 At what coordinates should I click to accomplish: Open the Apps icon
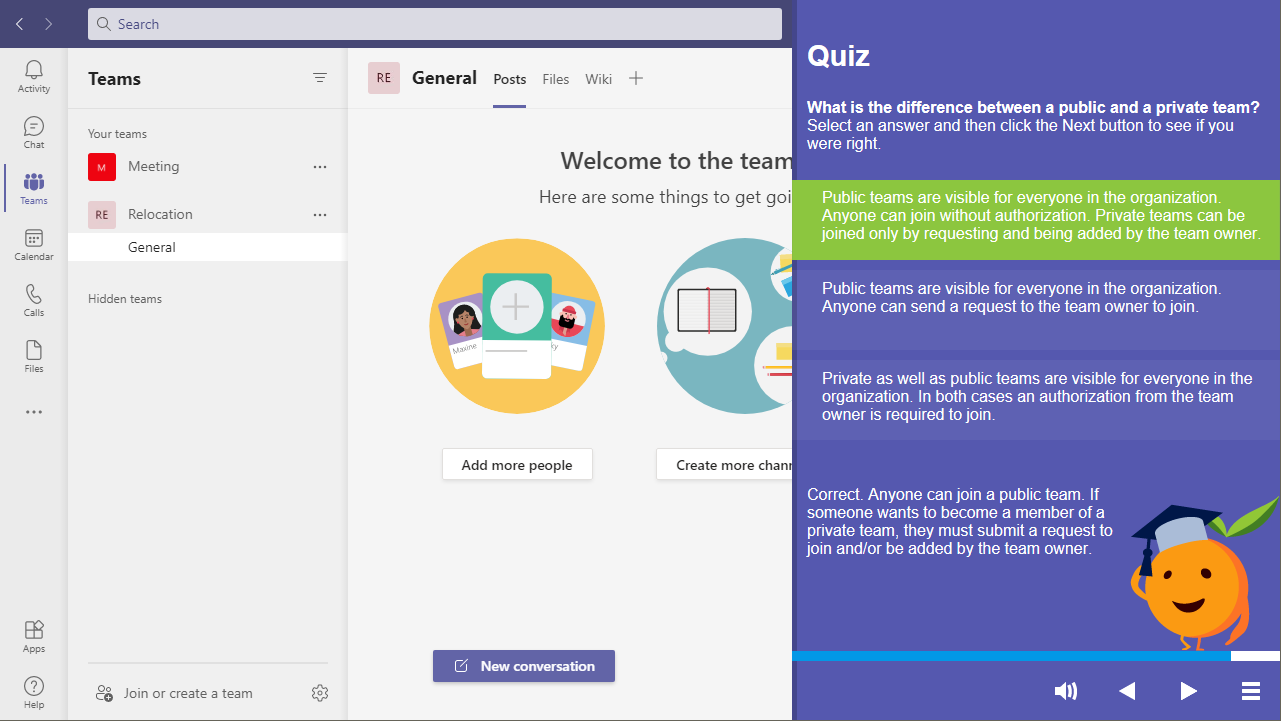pyautogui.click(x=34, y=636)
